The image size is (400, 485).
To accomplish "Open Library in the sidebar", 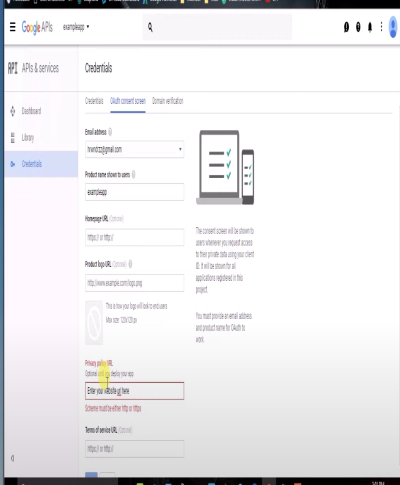I will click(28, 137).
